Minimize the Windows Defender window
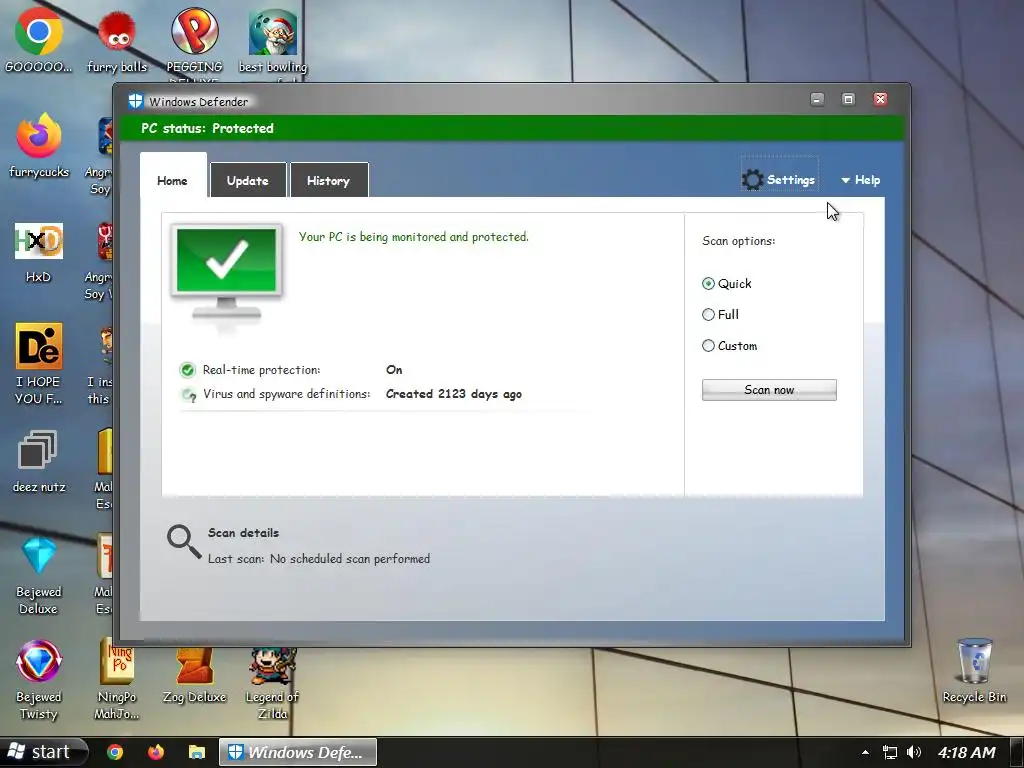This screenshot has width=1024, height=768. (x=817, y=99)
